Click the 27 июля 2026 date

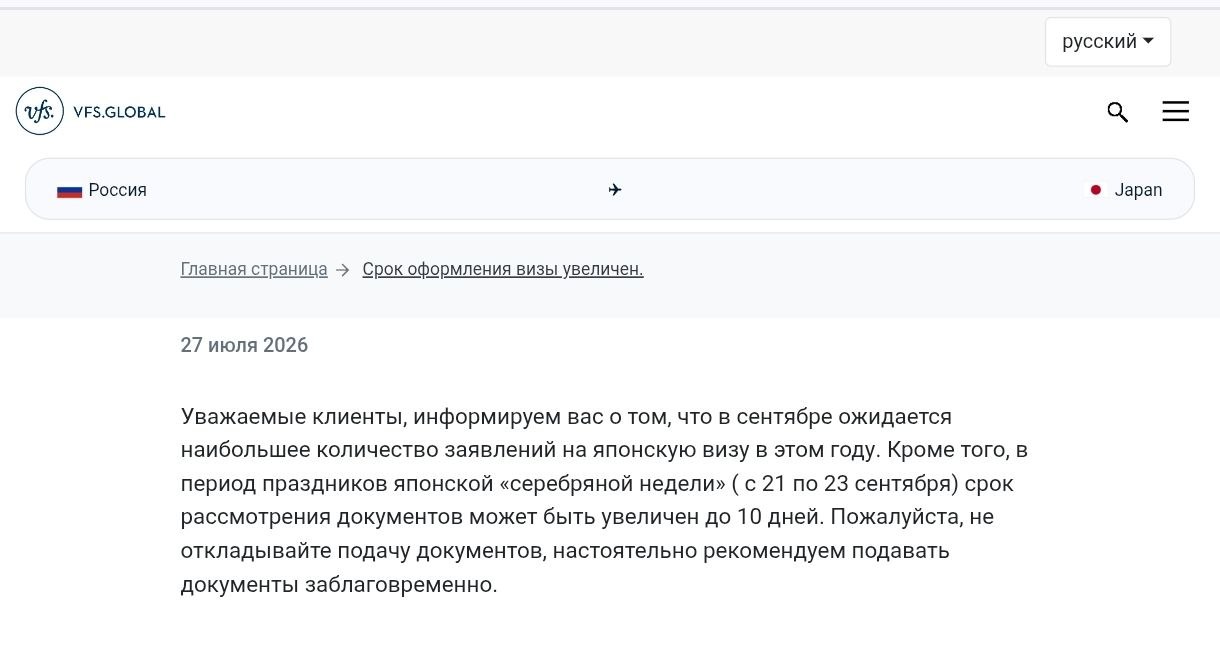pyautogui.click(x=244, y=345)
